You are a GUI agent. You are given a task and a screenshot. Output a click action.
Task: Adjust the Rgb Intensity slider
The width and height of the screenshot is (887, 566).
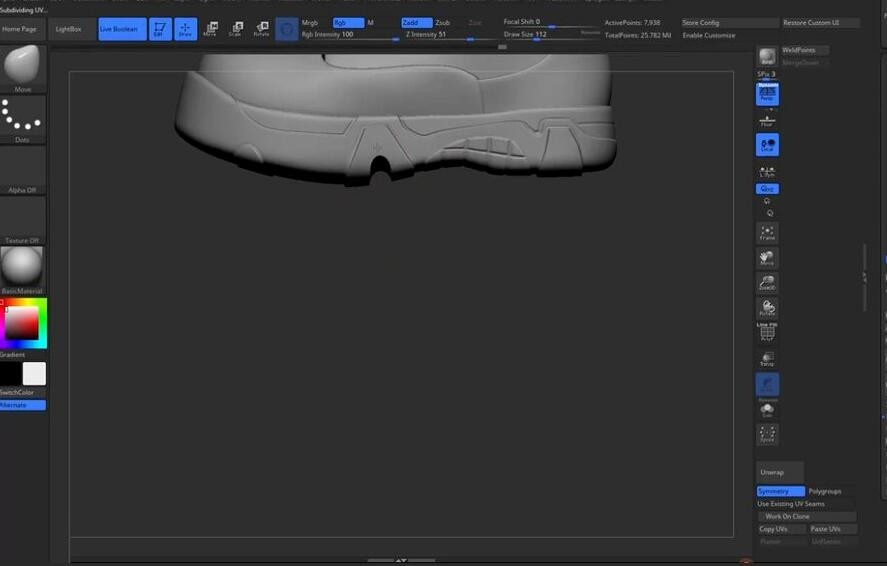(x=350, y=35)
